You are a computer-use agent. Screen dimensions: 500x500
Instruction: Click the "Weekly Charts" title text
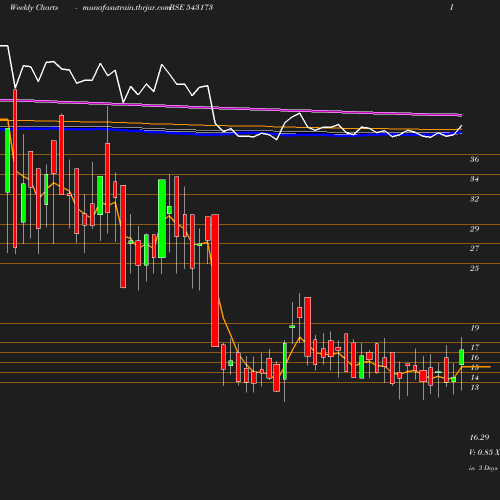(34, 7)
